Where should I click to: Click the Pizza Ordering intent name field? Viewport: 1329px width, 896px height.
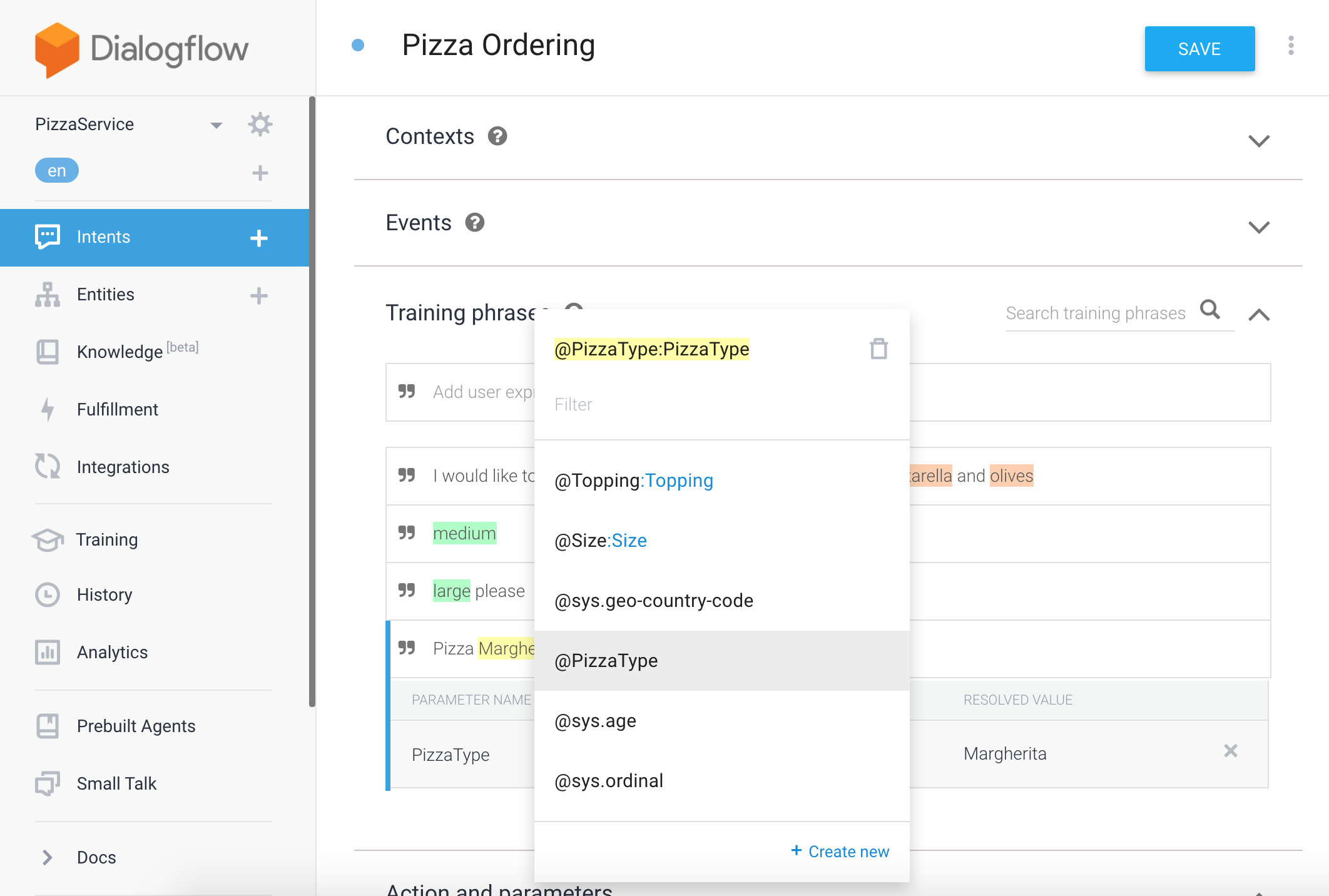498,45
